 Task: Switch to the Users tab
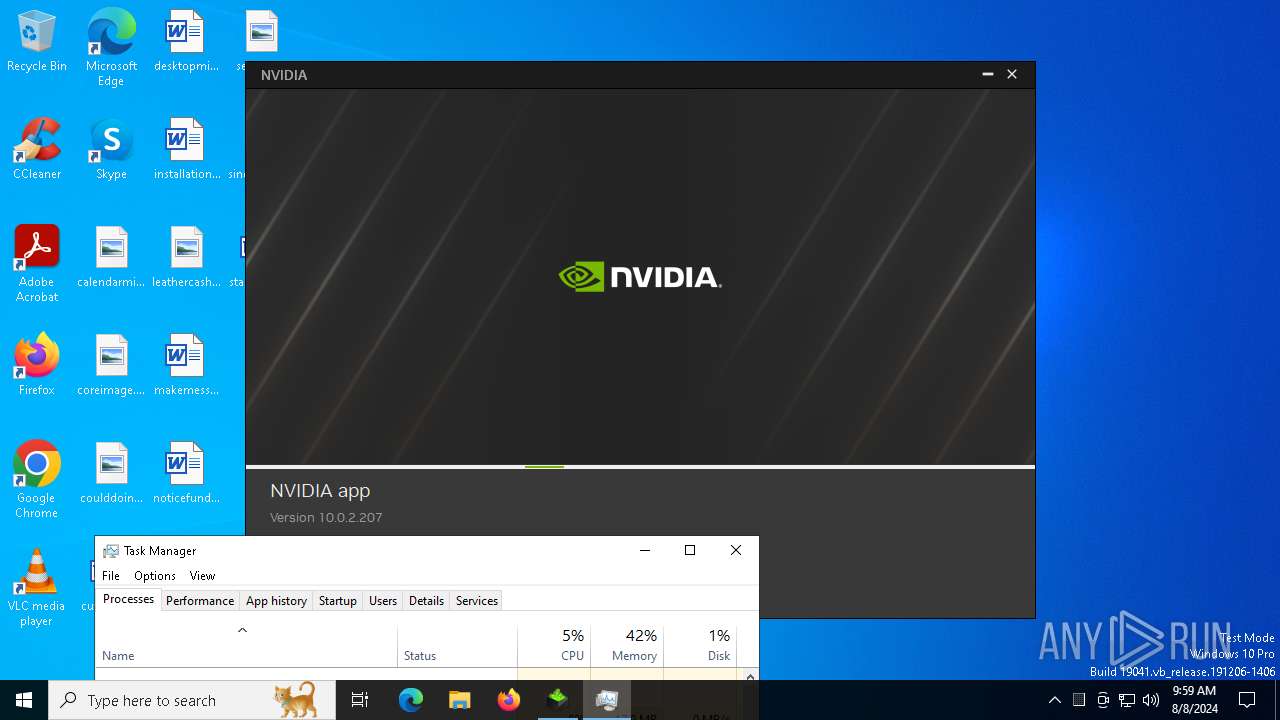click(383, 601)
